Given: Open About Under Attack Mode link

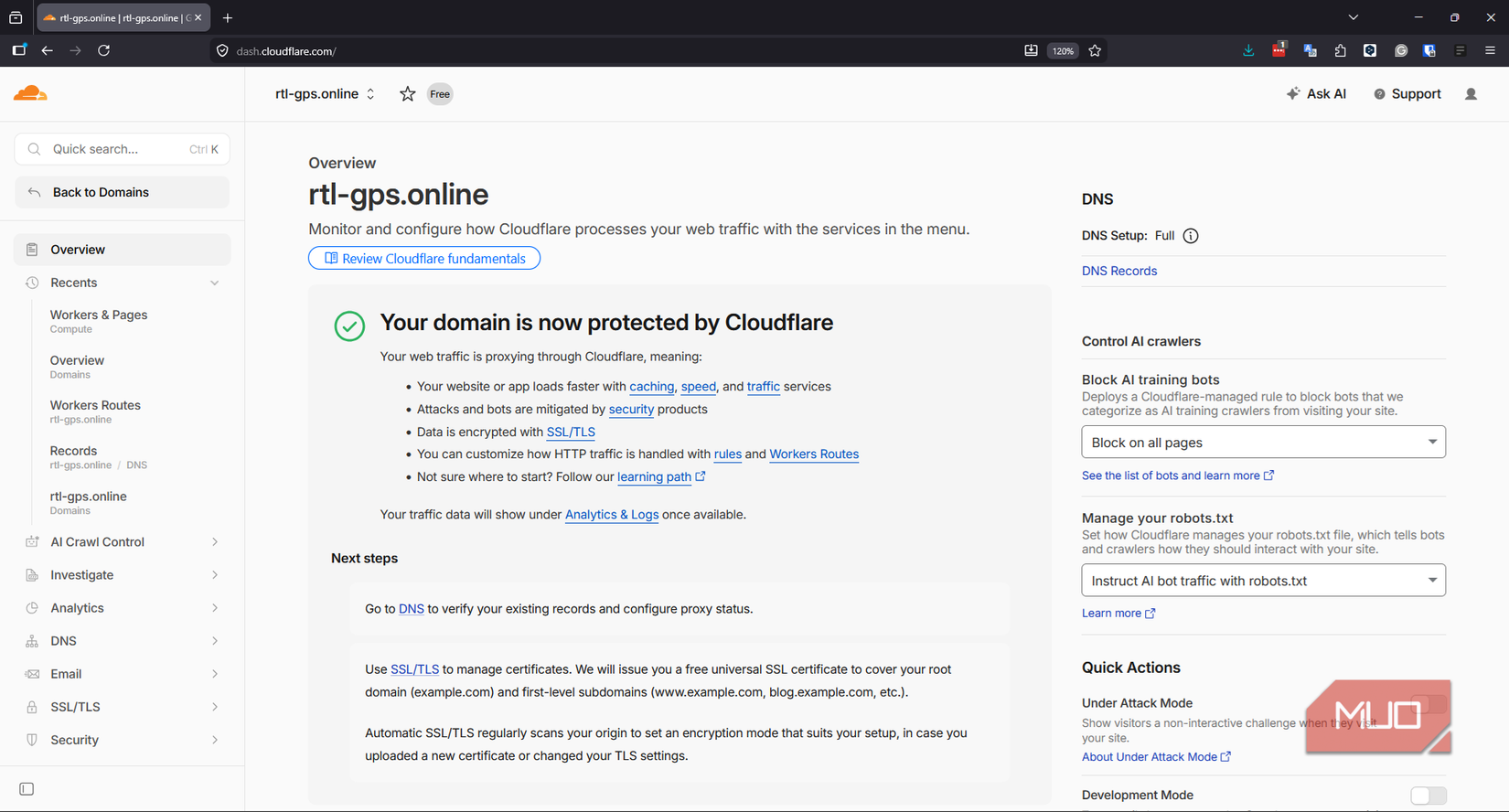Looking at the screenshot, I should 1156,757.
